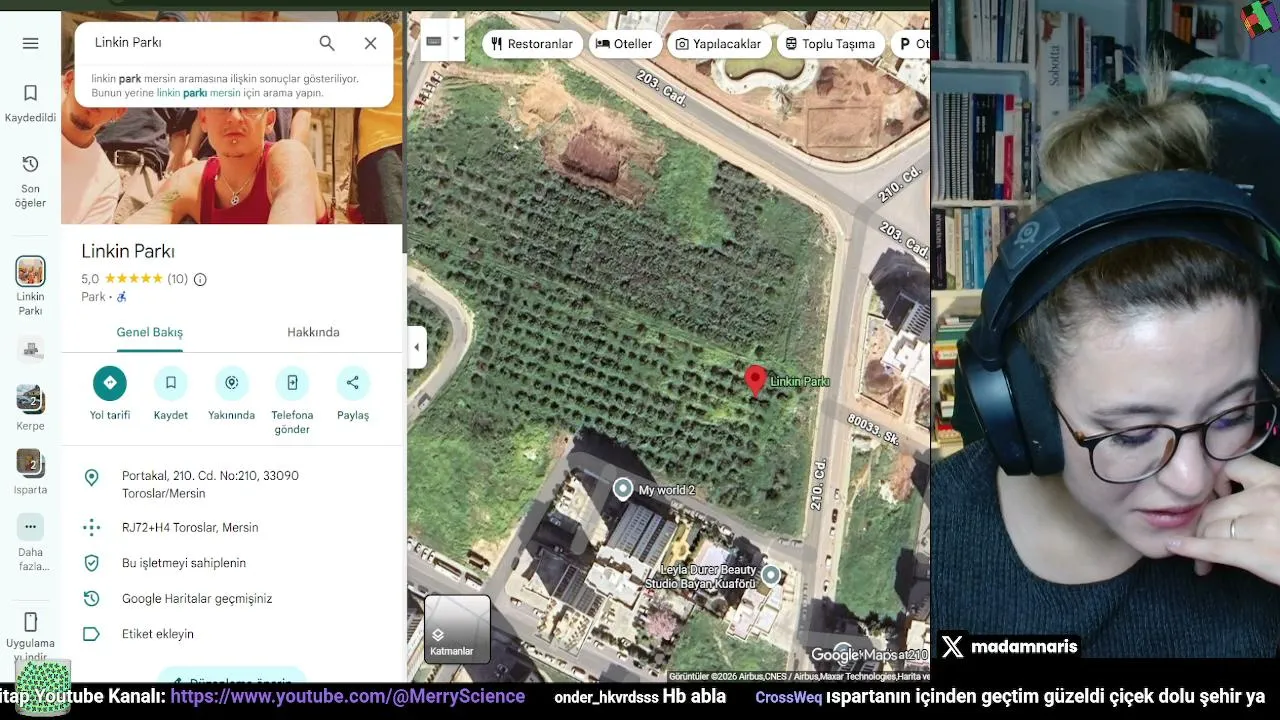Open the input tools dropdown arrow
1280x720 pixels.
pyautogui.click(x=456, y=41)
